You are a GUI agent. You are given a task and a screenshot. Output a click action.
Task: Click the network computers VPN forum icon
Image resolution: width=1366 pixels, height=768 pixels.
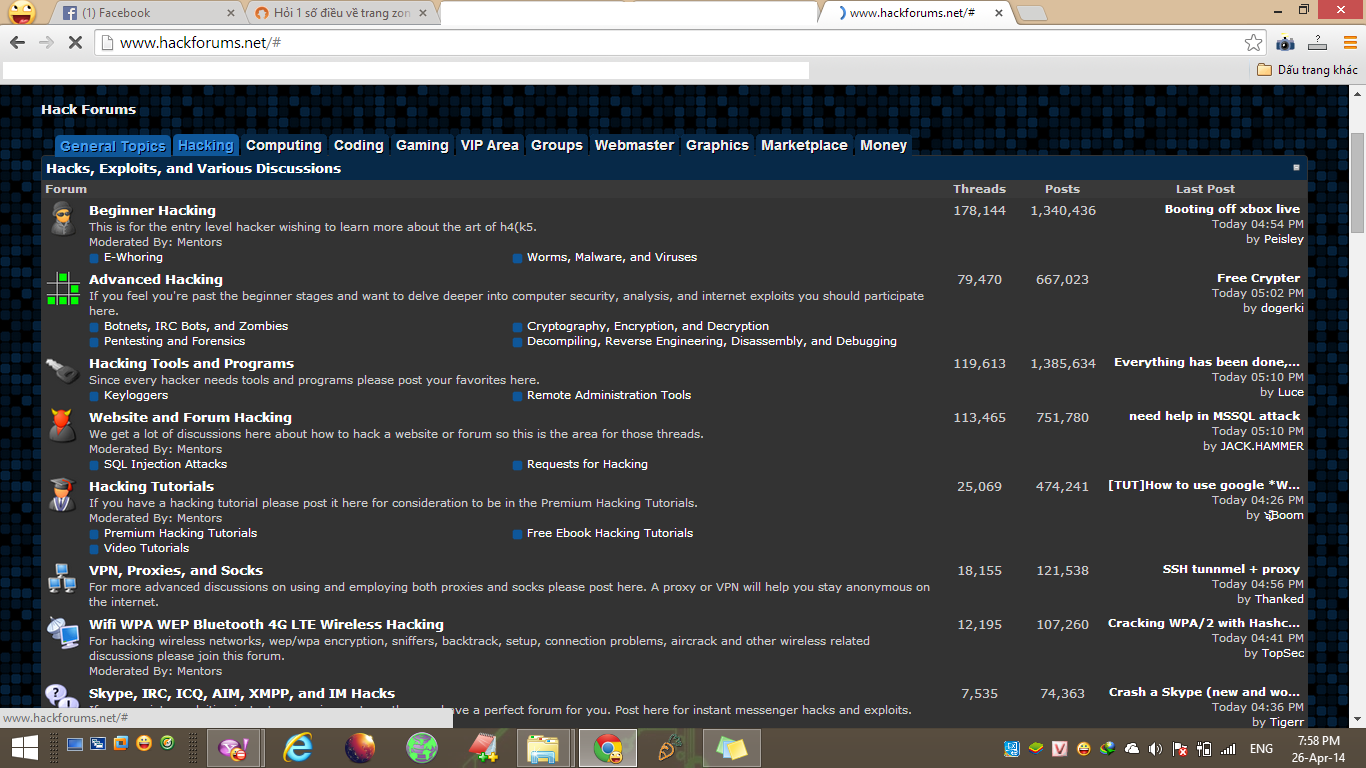tap(62, 578)
